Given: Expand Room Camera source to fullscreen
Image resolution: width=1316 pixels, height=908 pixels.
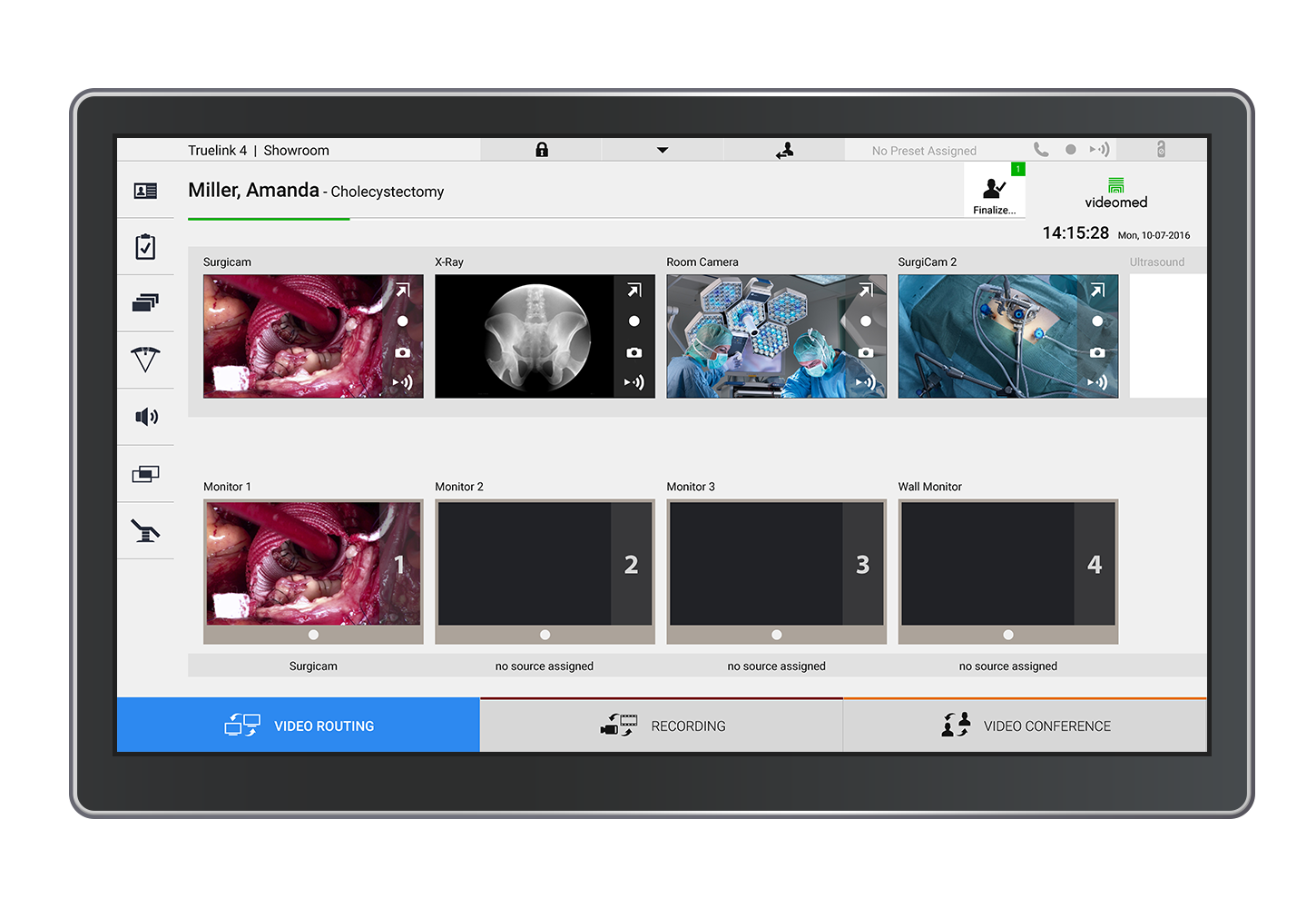Looking at the screenshot, I should click(x=866, y=291).
